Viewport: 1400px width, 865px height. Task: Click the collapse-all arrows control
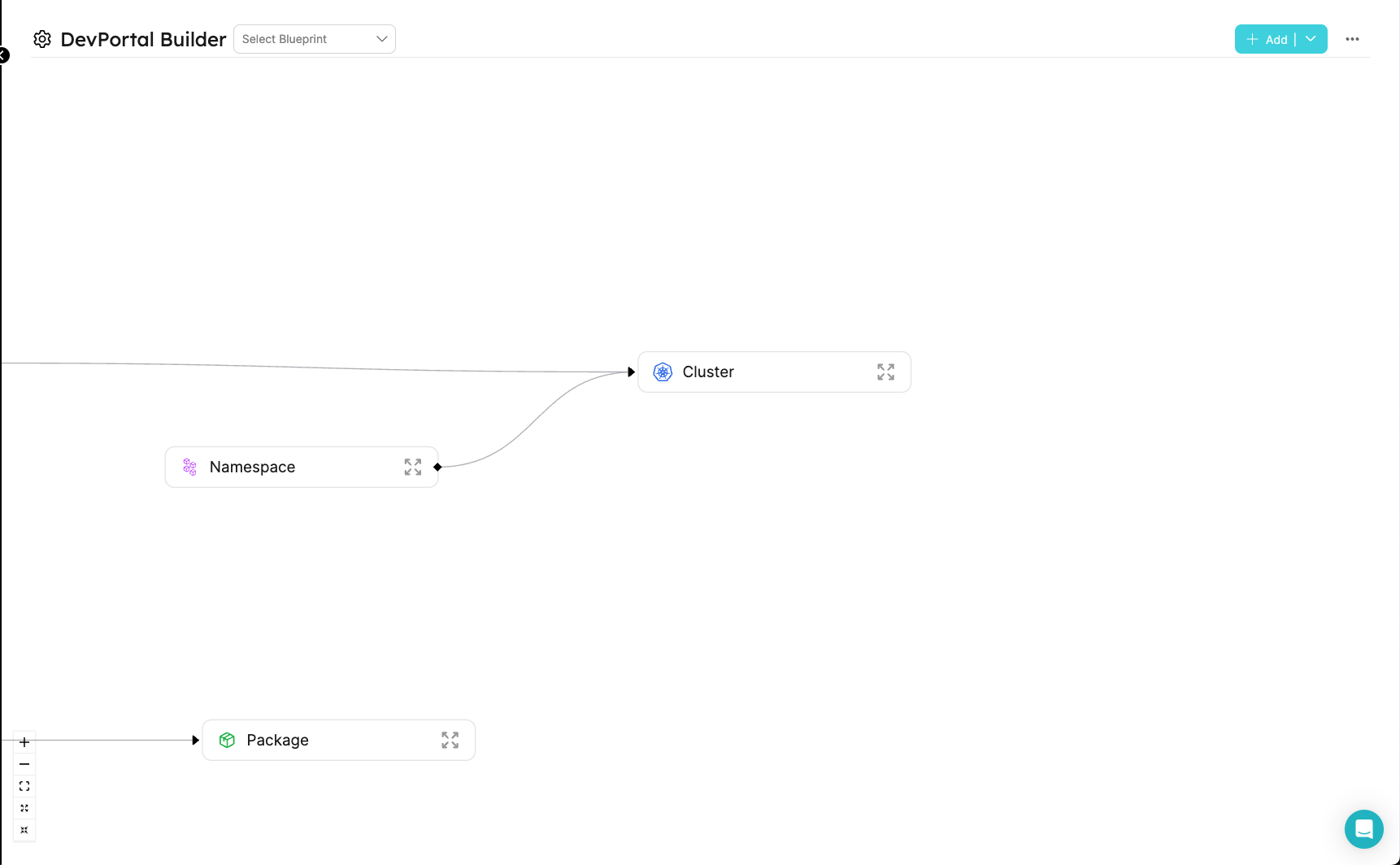(24, 830)
